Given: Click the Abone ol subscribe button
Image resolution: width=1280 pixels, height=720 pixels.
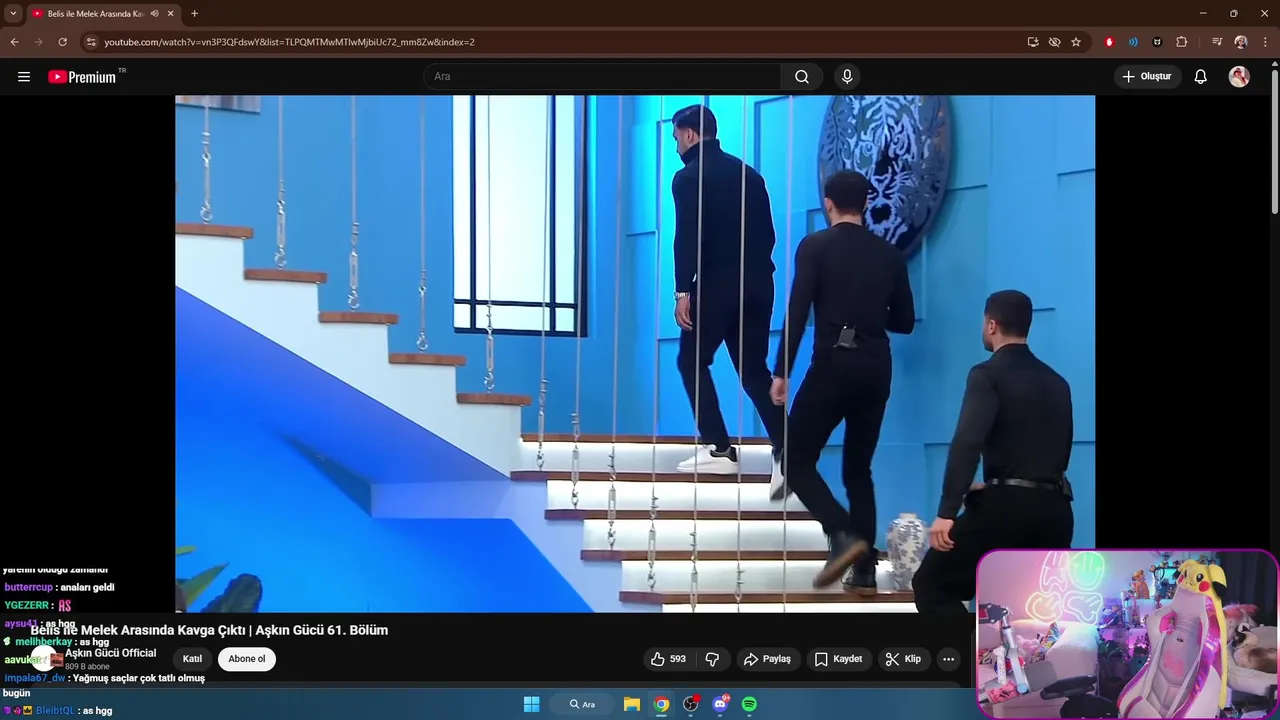Looking at the screenshot, I should coord(247,659).
